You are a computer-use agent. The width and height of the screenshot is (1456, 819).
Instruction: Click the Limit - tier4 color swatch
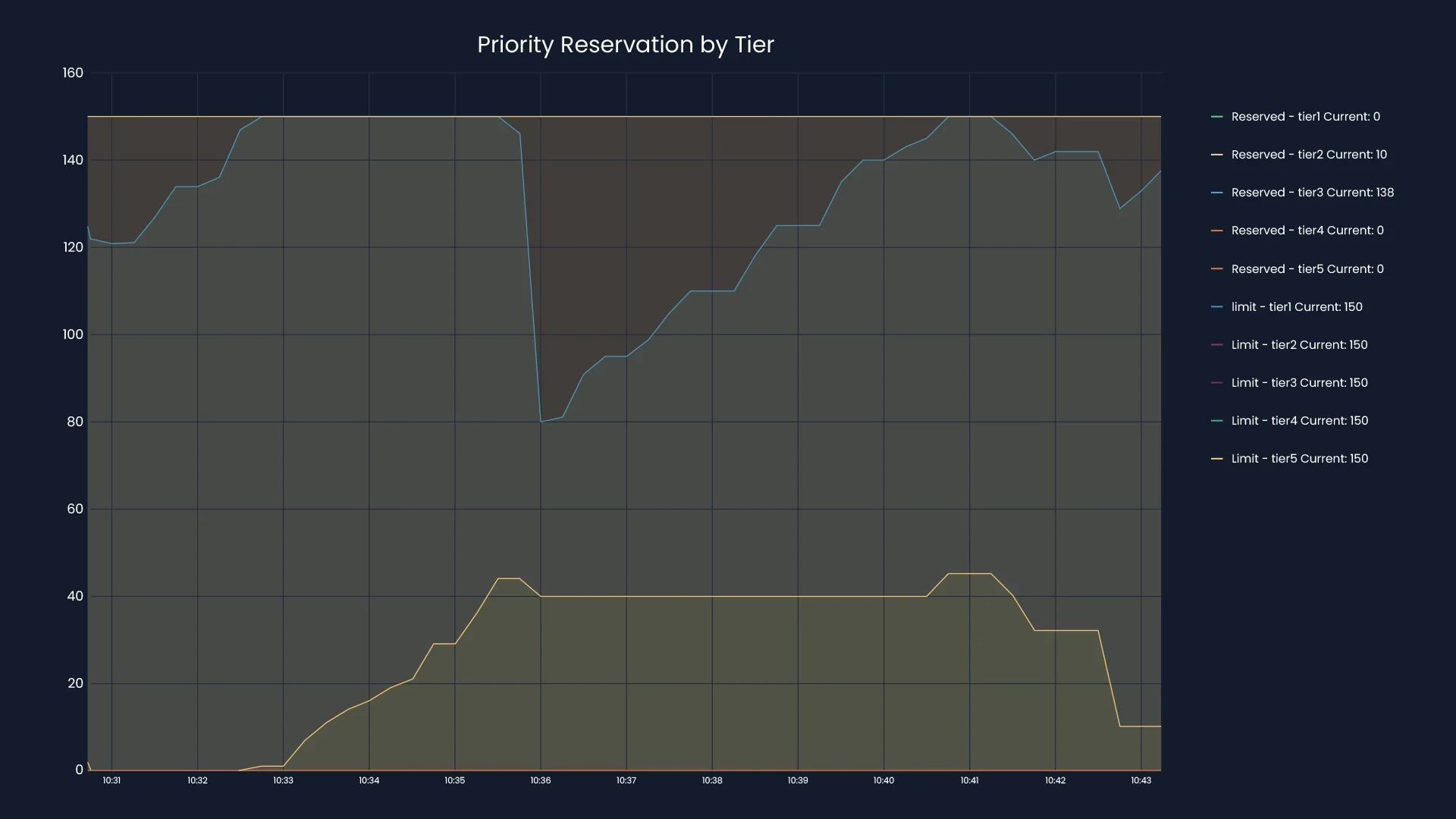point(1216,421)
